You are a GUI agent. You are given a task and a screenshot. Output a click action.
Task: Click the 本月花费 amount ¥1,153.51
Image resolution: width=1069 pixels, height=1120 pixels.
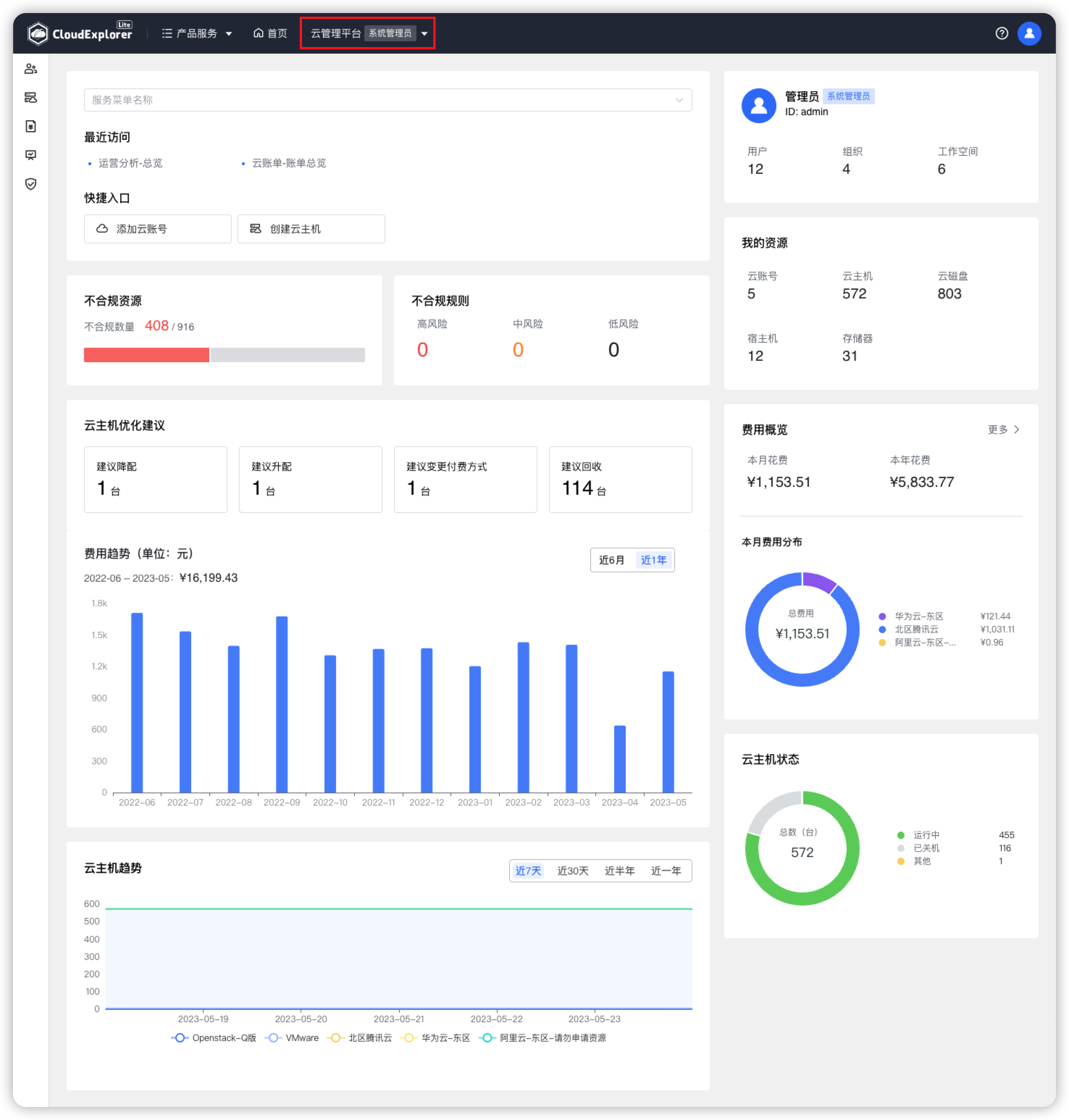tap(778, 482)
